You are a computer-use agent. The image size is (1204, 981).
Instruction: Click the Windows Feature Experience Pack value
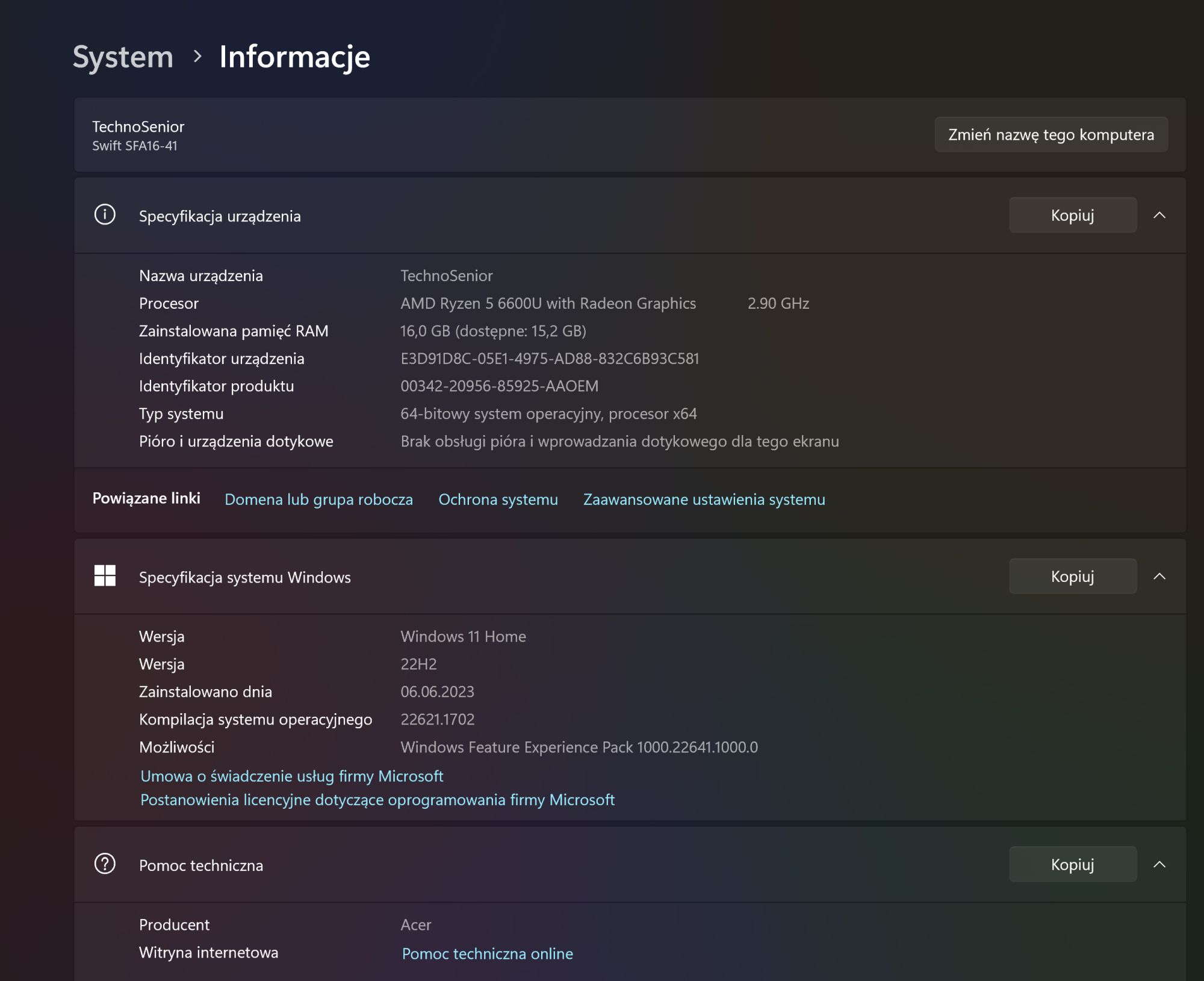[579, 747]
